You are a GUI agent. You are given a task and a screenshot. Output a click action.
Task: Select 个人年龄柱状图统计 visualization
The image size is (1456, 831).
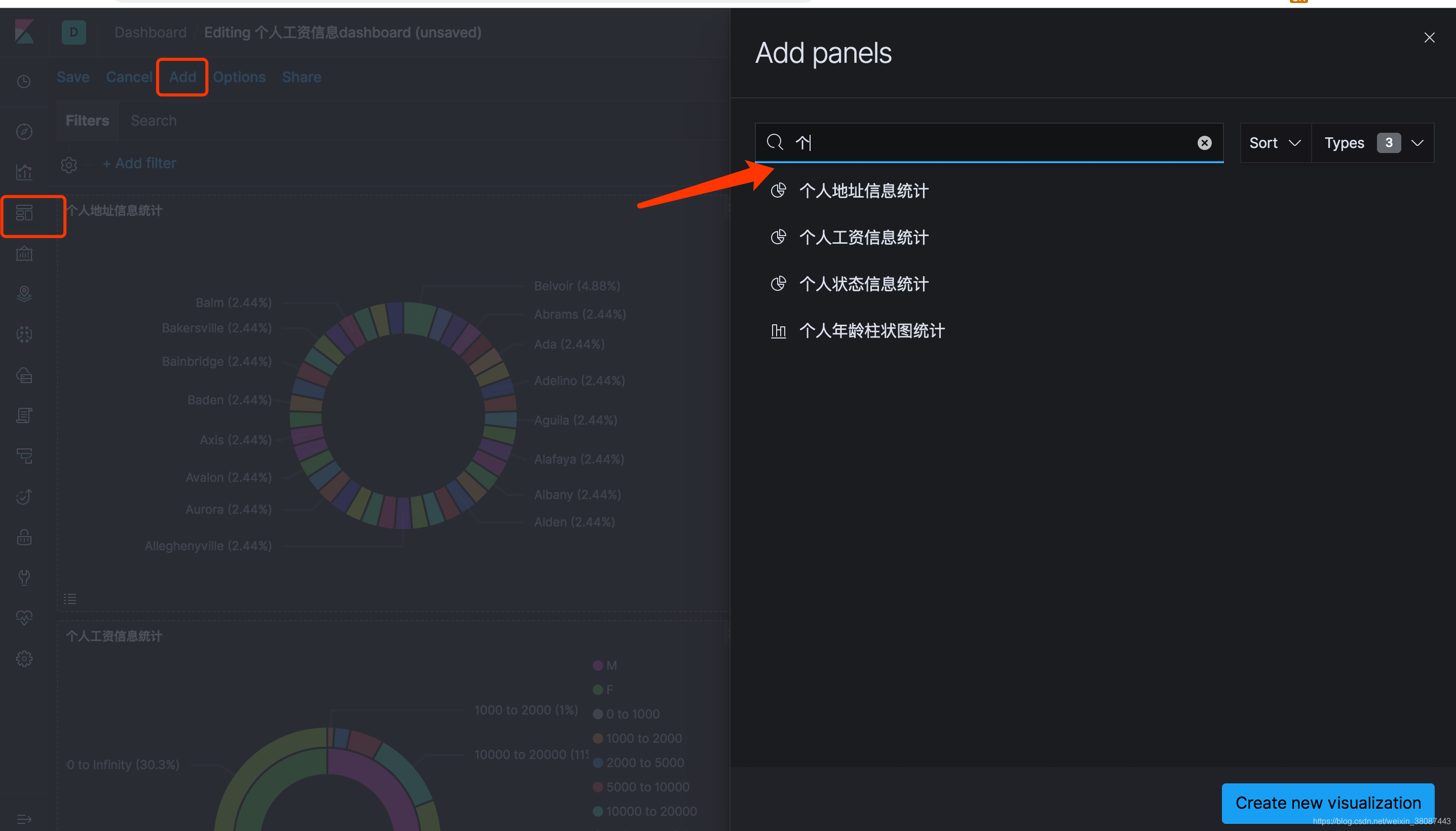click(871, 330)
